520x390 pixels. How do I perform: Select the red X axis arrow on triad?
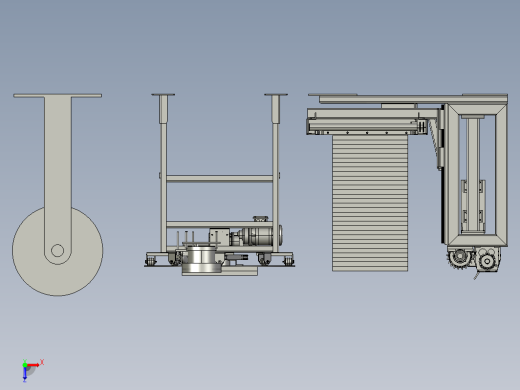[34, 365]
